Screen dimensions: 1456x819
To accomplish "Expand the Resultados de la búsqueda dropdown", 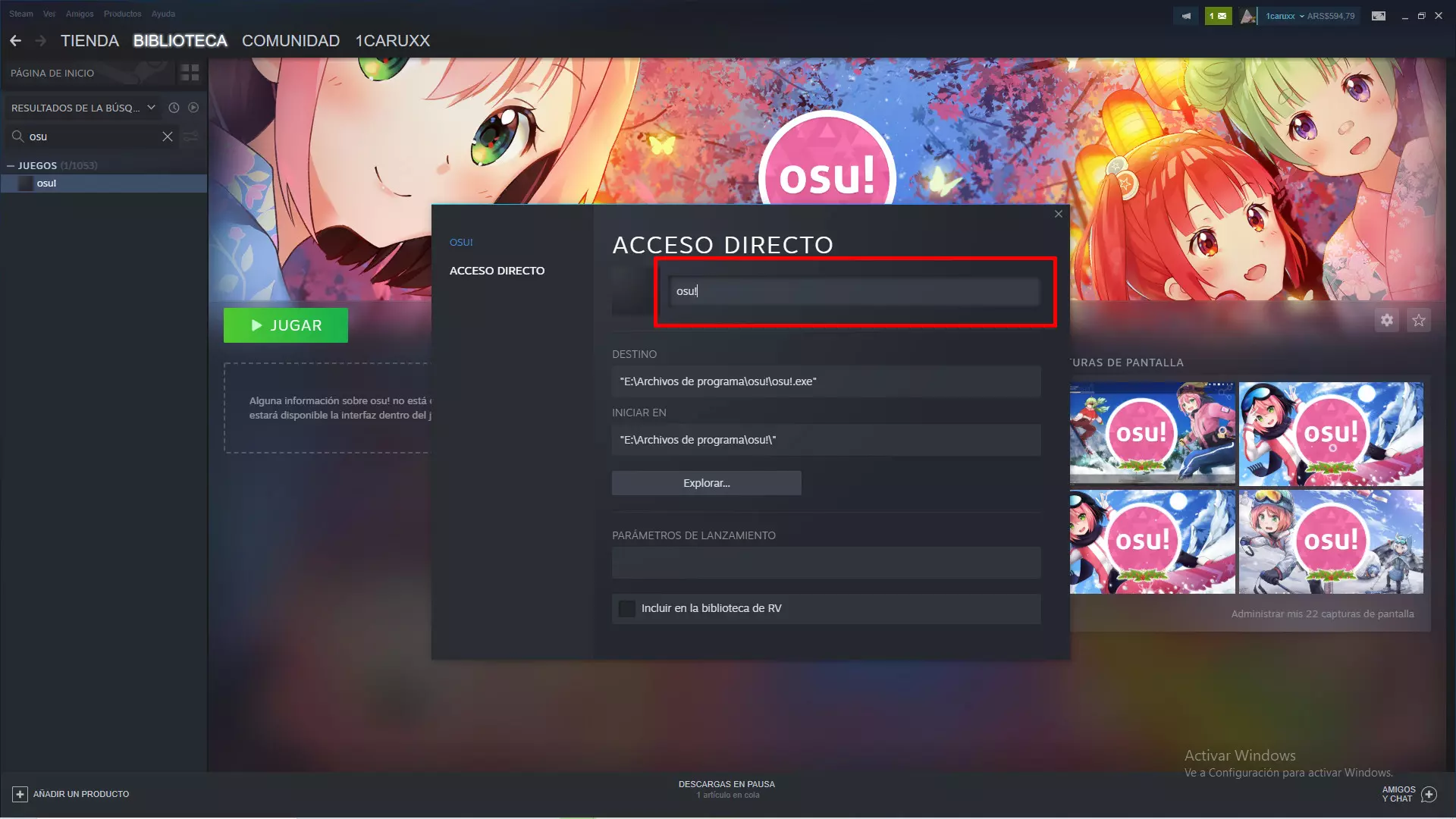I will [x=152, y=108].
